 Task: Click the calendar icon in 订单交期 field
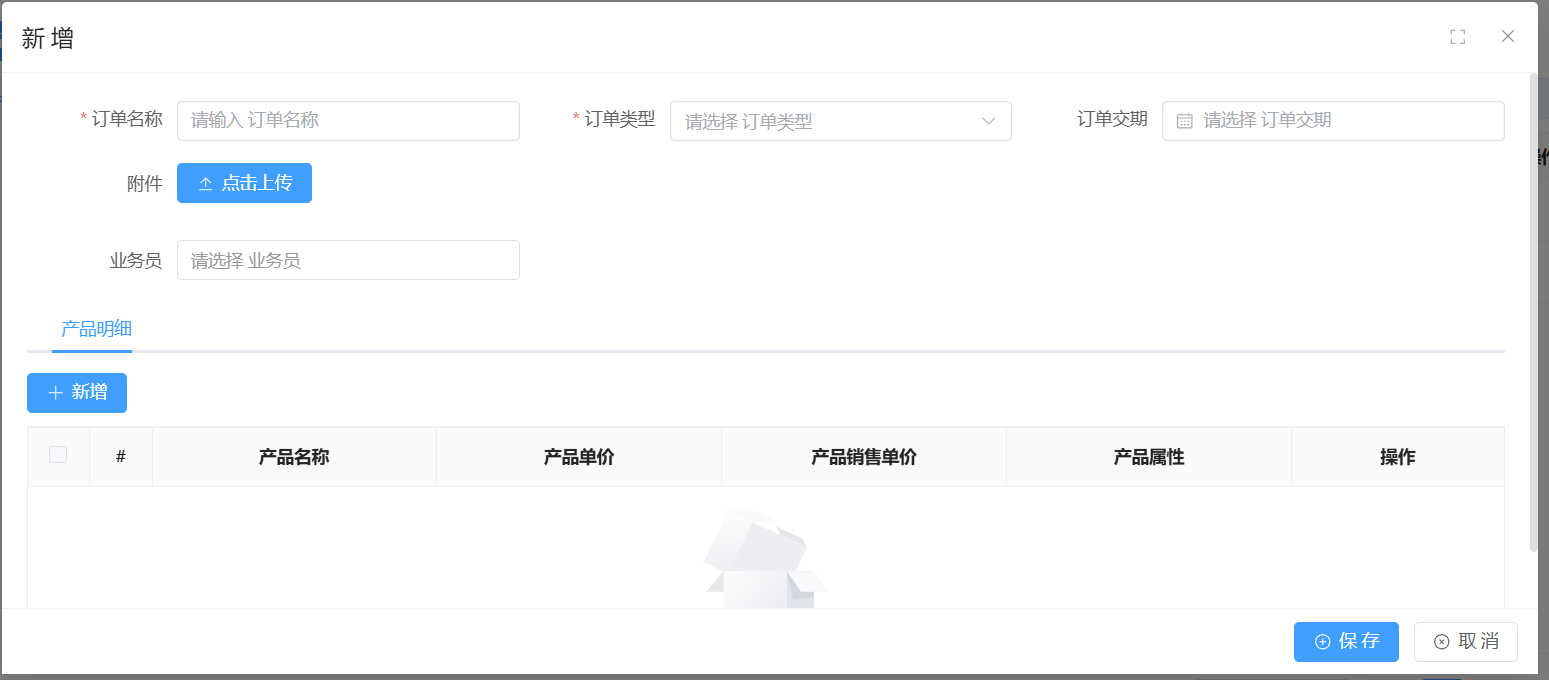click(x=1185, y=121)
